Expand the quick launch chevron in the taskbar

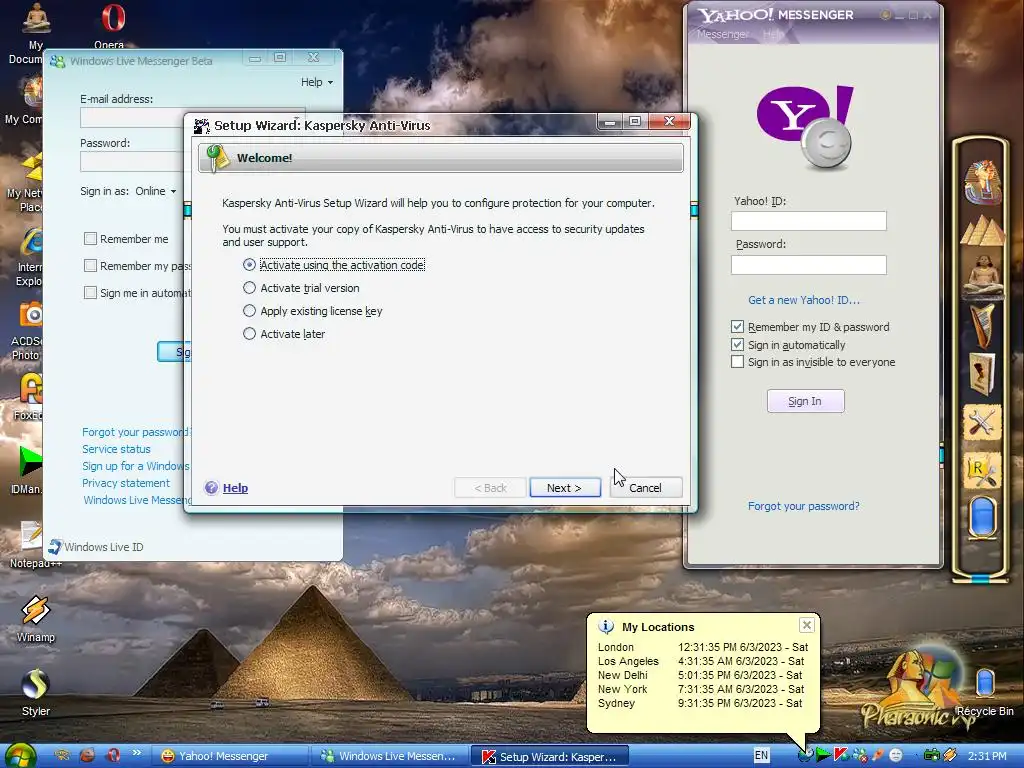pyautogui.click(x=136, y=753)
